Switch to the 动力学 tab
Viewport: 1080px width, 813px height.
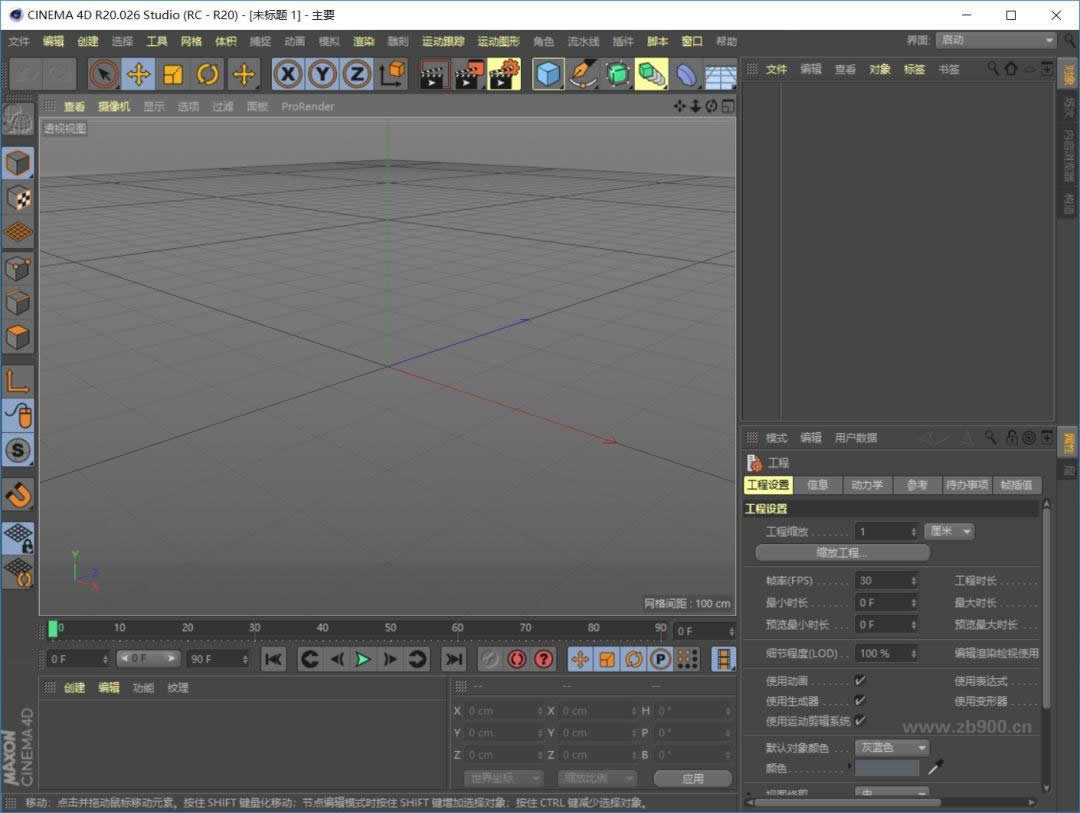point(869,485)
